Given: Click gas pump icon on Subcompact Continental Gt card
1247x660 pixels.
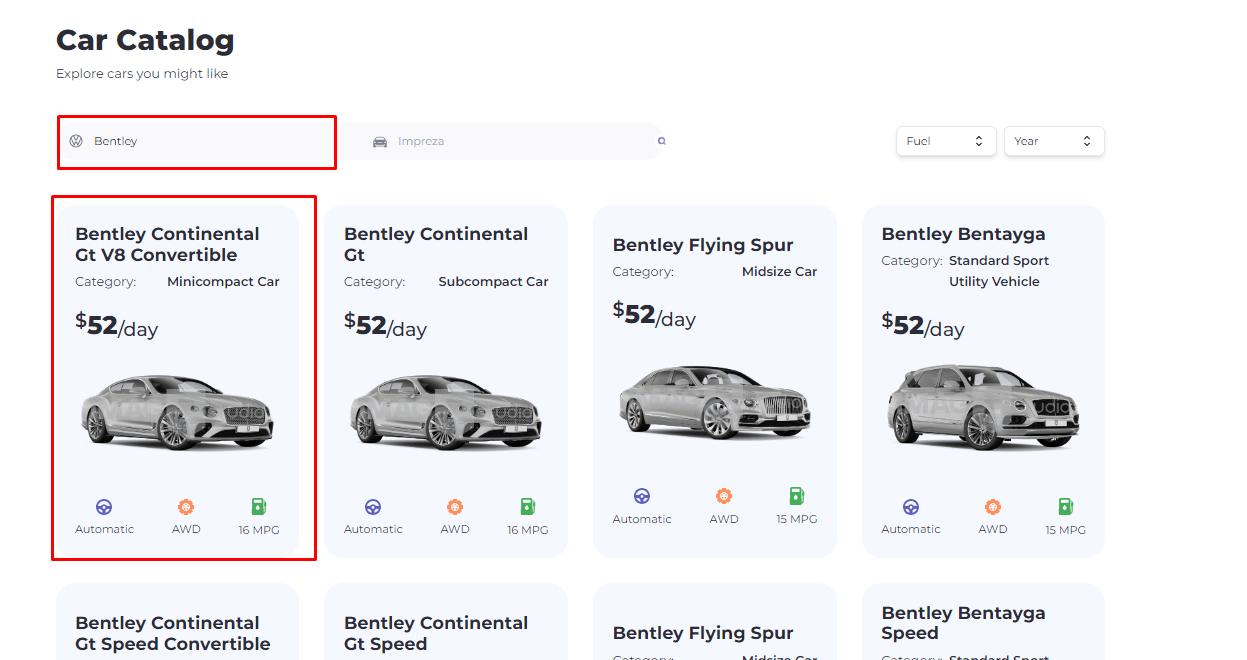Looking at the screenshot, I should tap(528, 507).
